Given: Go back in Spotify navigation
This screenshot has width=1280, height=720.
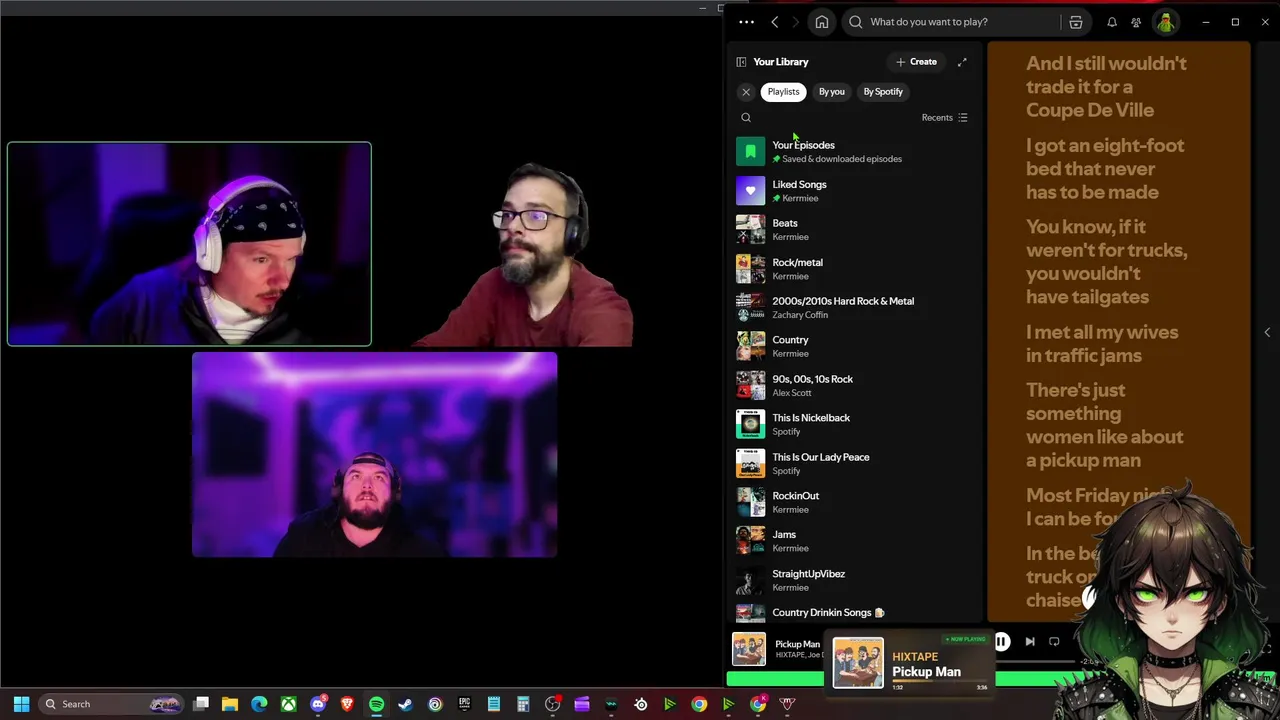Looking at the screenshot, I should (x=774, y=22).
